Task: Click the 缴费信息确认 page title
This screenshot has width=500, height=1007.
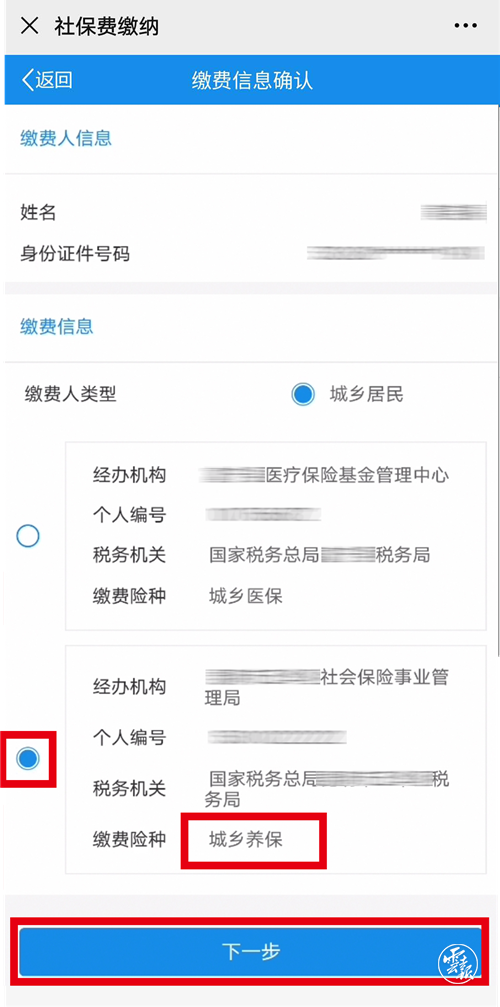Action: click(x=252, y=81)
